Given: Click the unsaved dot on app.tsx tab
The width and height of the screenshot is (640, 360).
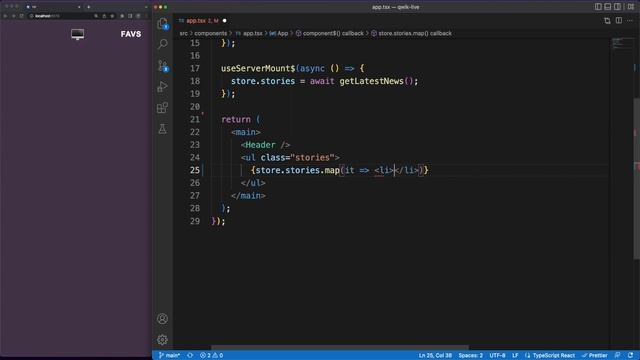Looking at the screenshot, I should point(224,20).
